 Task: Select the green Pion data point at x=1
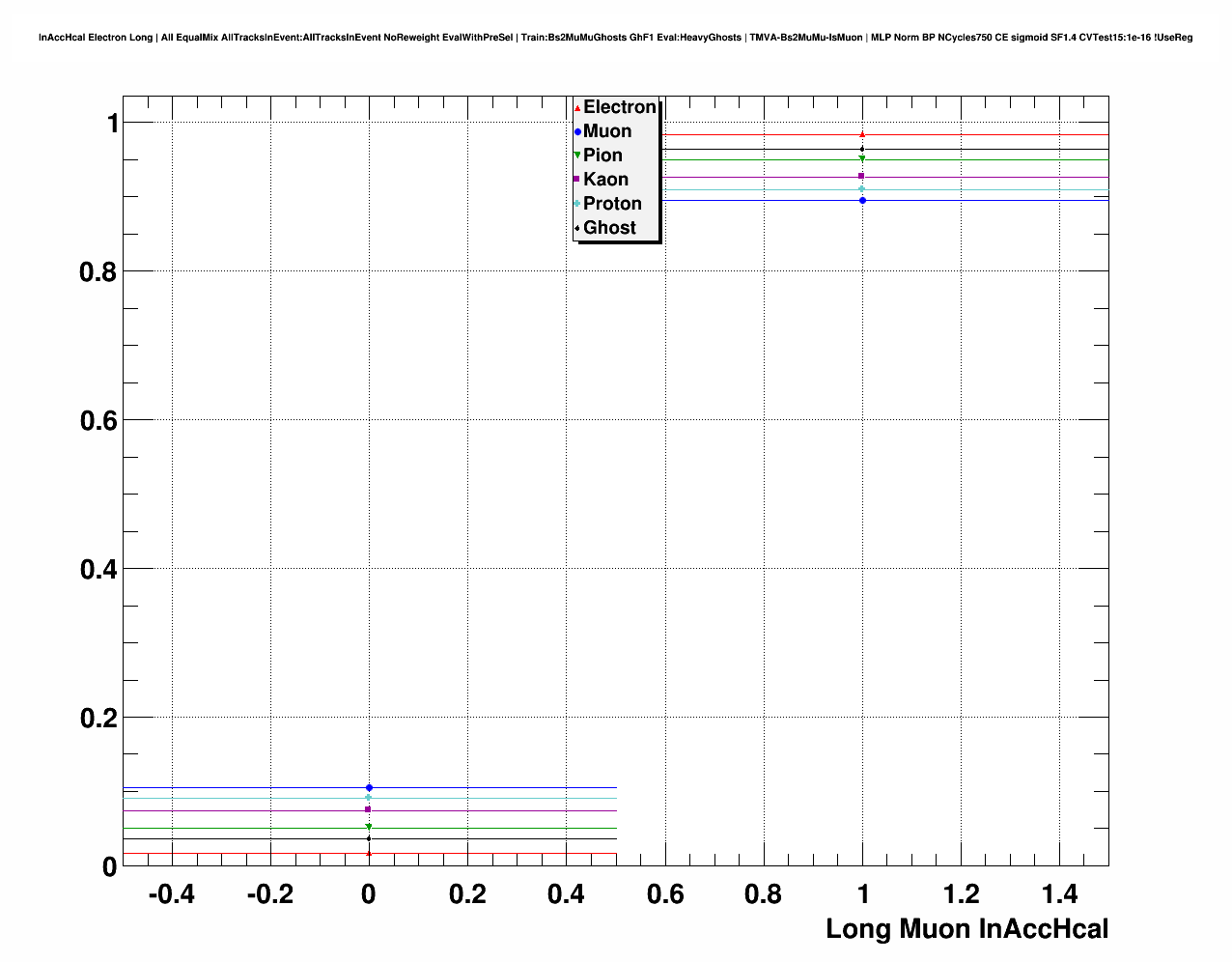click(x=862, y=158)
